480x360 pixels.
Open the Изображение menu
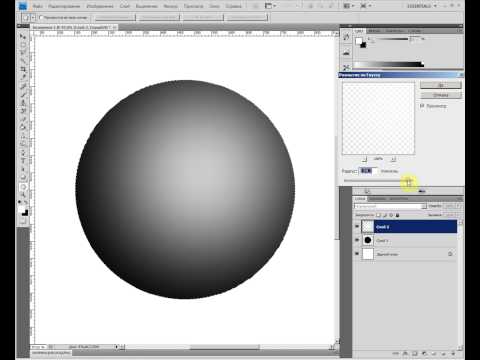pos(100,6)
